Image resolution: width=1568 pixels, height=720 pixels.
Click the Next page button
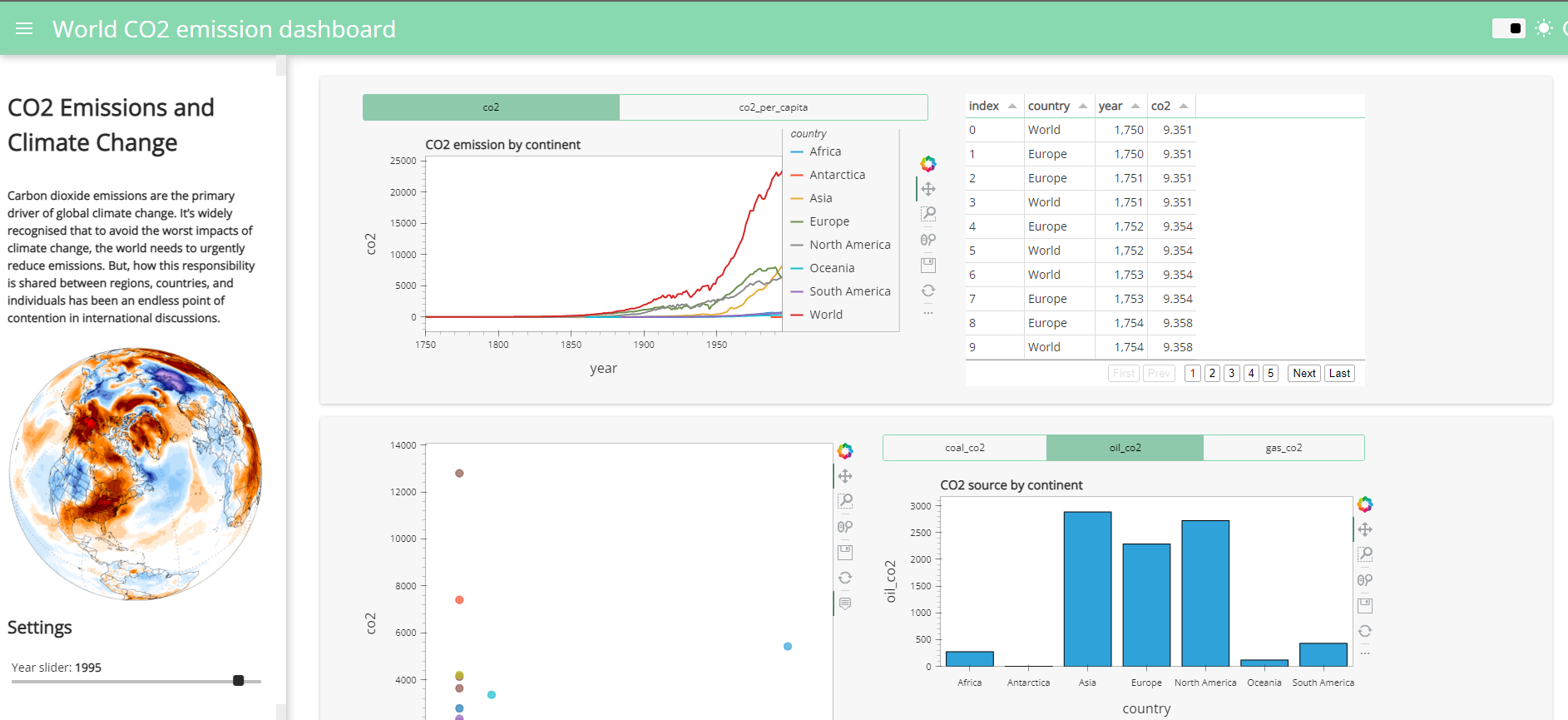pyautogui.click(x=1304, y=373)
